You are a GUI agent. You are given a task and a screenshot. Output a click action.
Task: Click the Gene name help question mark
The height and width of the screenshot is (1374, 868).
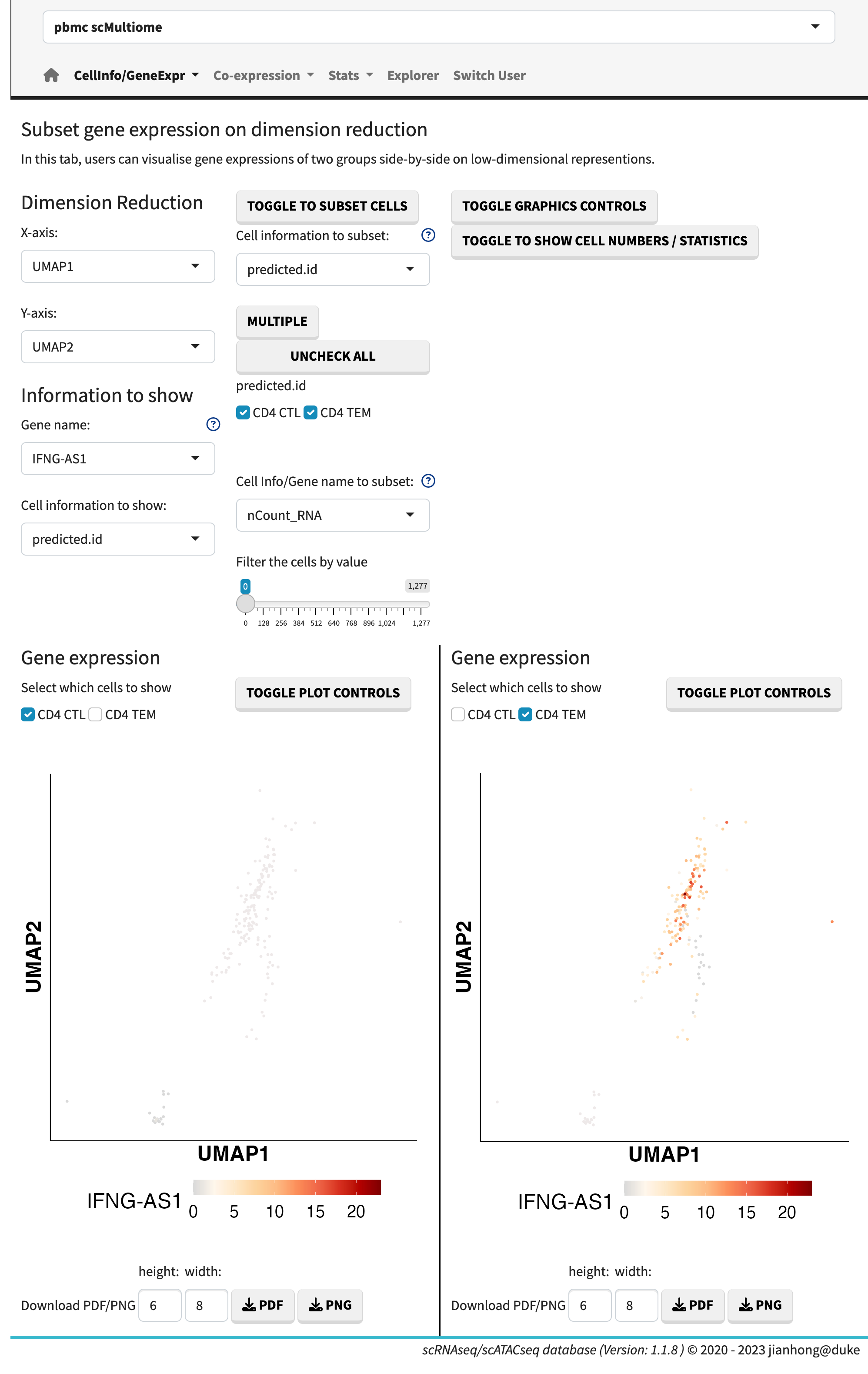(212, 425)
